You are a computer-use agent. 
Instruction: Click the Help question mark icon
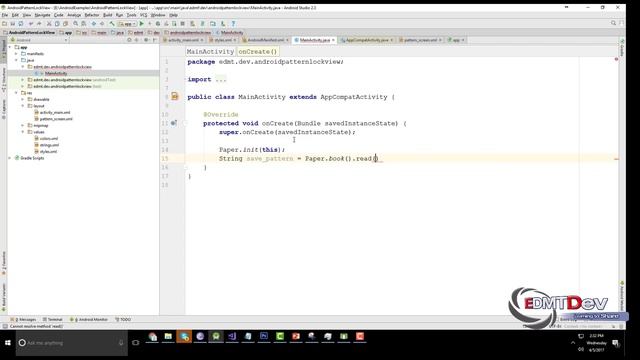pos(233,24)
